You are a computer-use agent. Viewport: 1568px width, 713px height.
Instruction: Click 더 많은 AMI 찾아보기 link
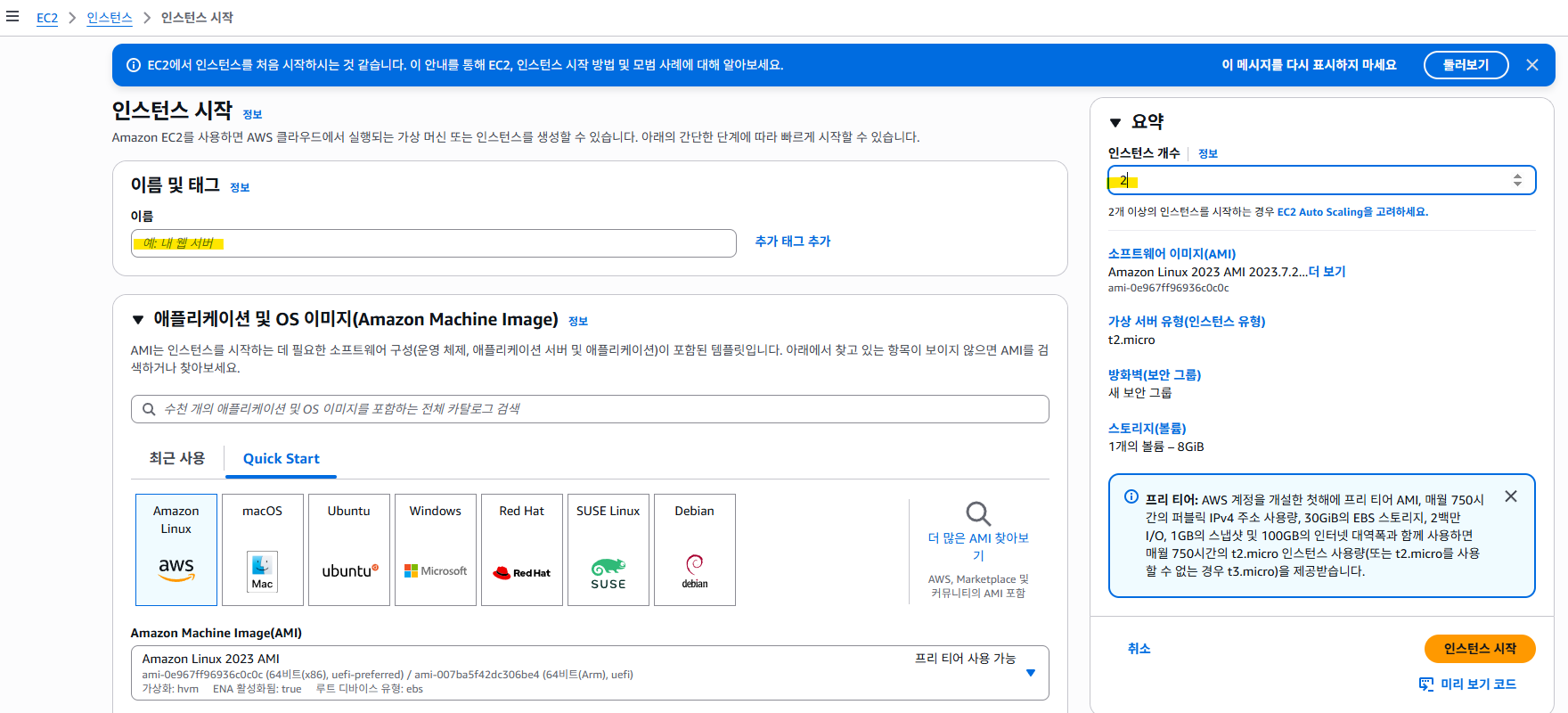click(x=978, y=546)
